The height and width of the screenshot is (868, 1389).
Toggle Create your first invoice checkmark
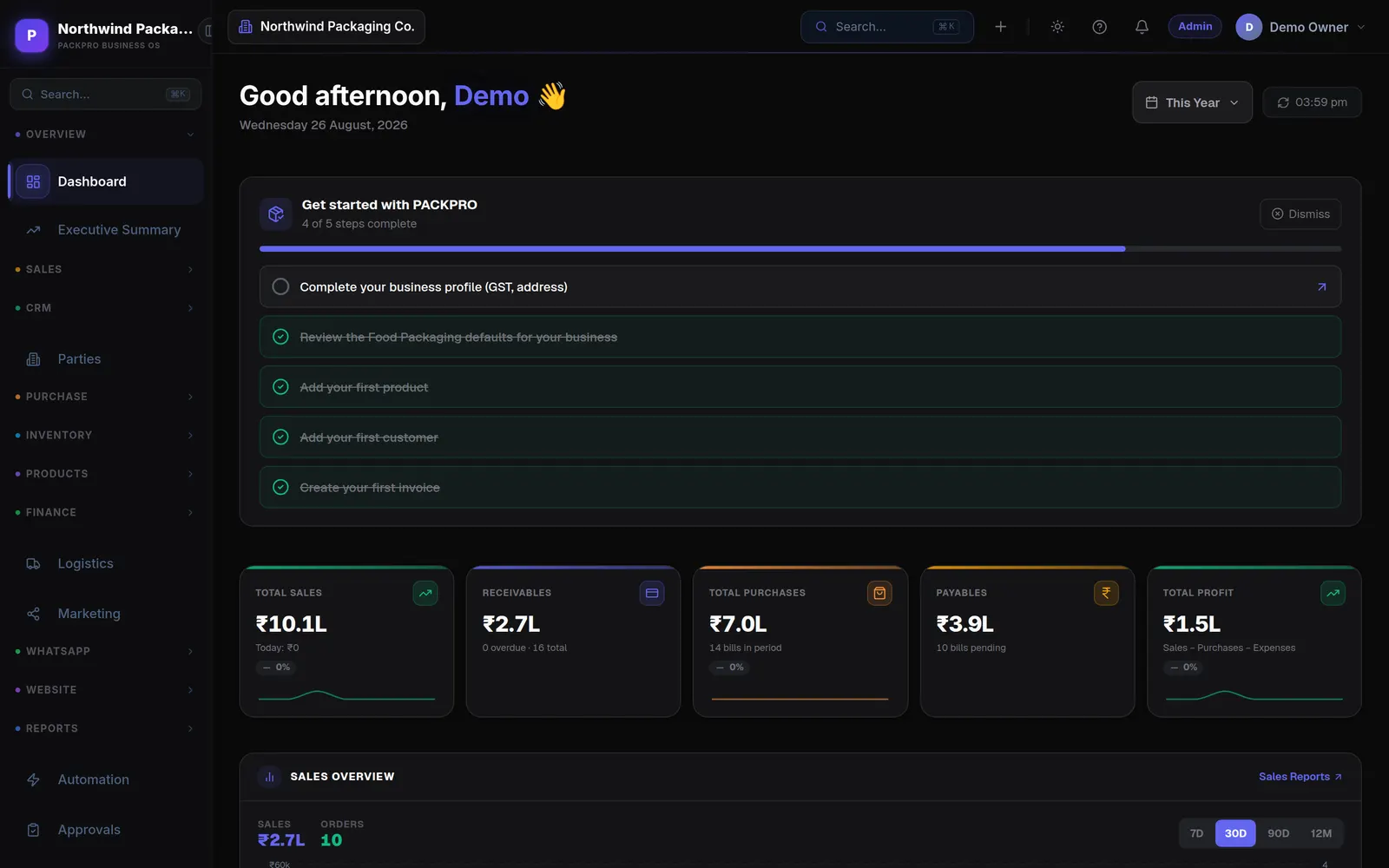(280, 488)
